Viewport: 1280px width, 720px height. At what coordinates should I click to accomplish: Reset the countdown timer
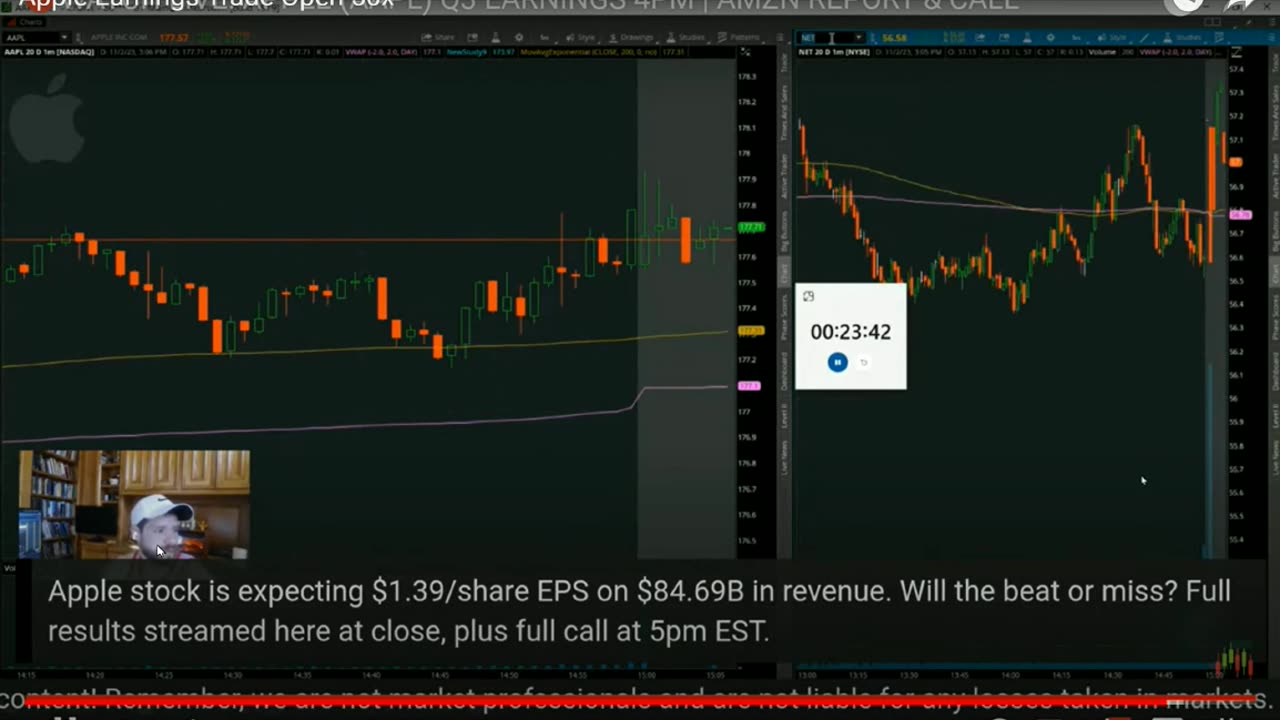tap(864, 362)
